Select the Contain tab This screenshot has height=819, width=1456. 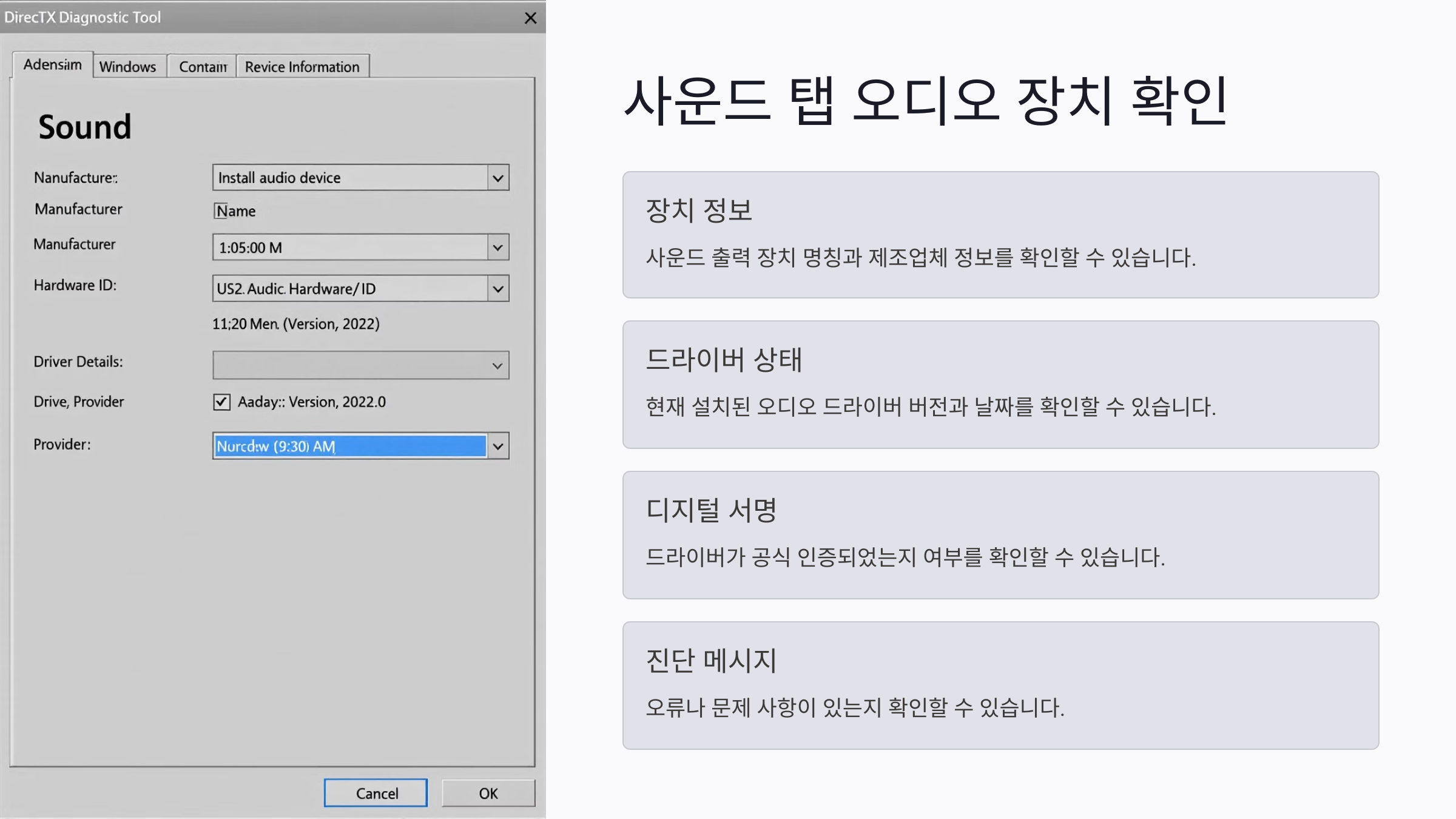coord(203,67)
